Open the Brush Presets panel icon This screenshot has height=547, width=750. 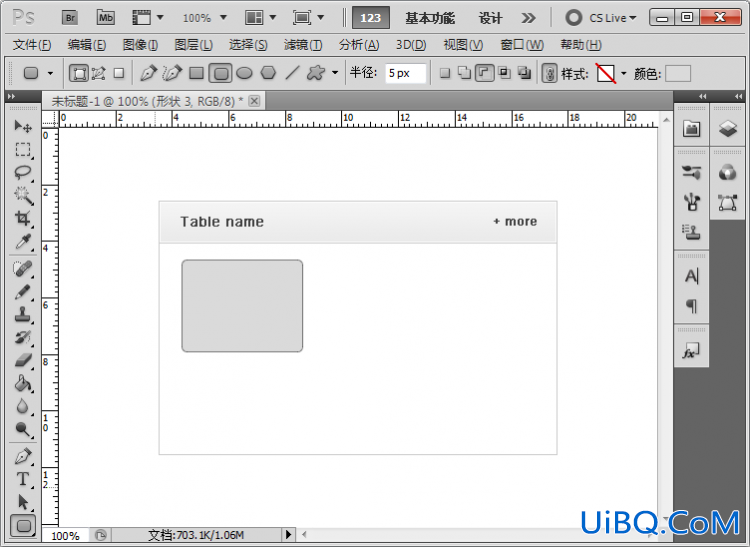click(692, 172)
